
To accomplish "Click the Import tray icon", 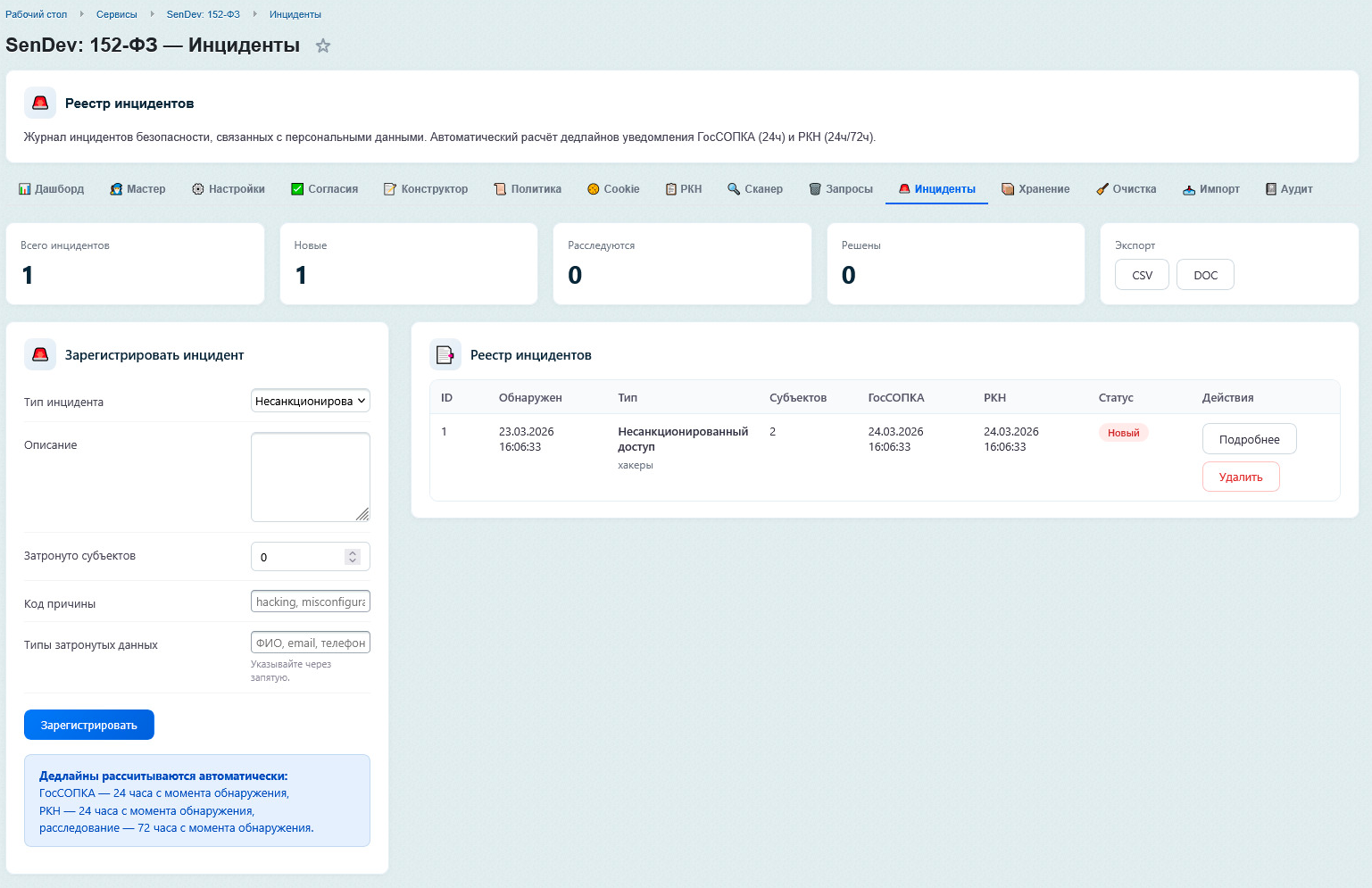I will point(1189,189).
